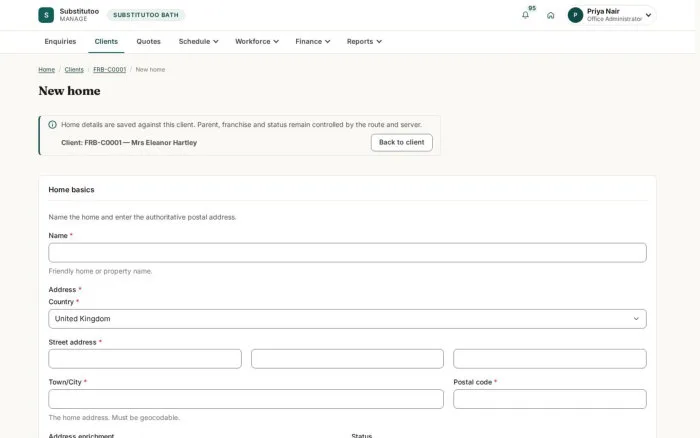This screenshot has width=700, height=438.
Task: Go to the Enquiries tab
Action: 60,42
